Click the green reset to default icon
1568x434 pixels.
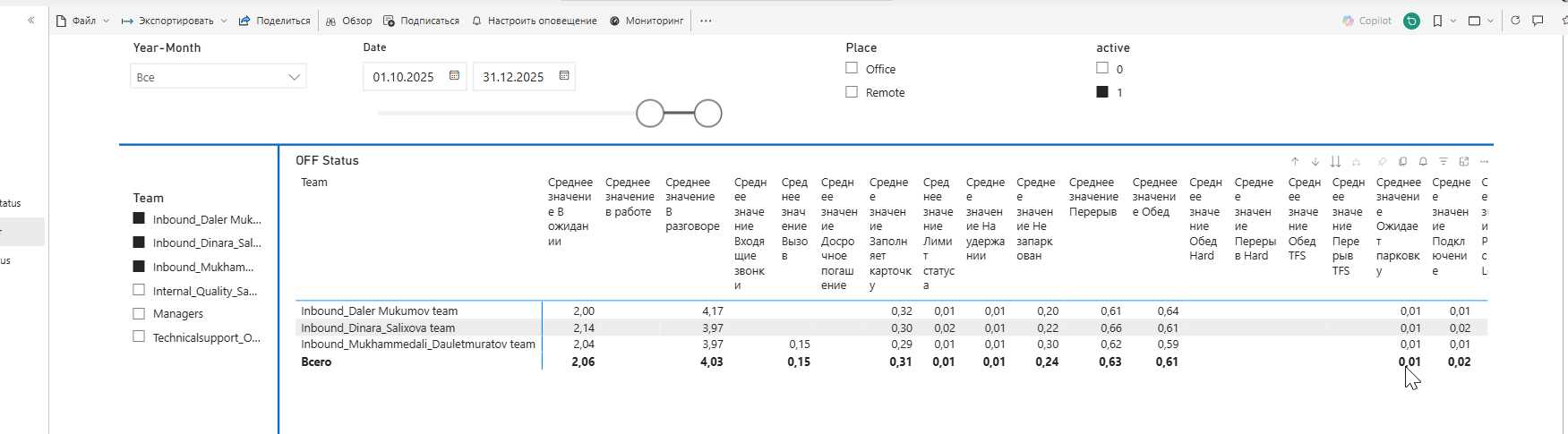(1412, 21)
